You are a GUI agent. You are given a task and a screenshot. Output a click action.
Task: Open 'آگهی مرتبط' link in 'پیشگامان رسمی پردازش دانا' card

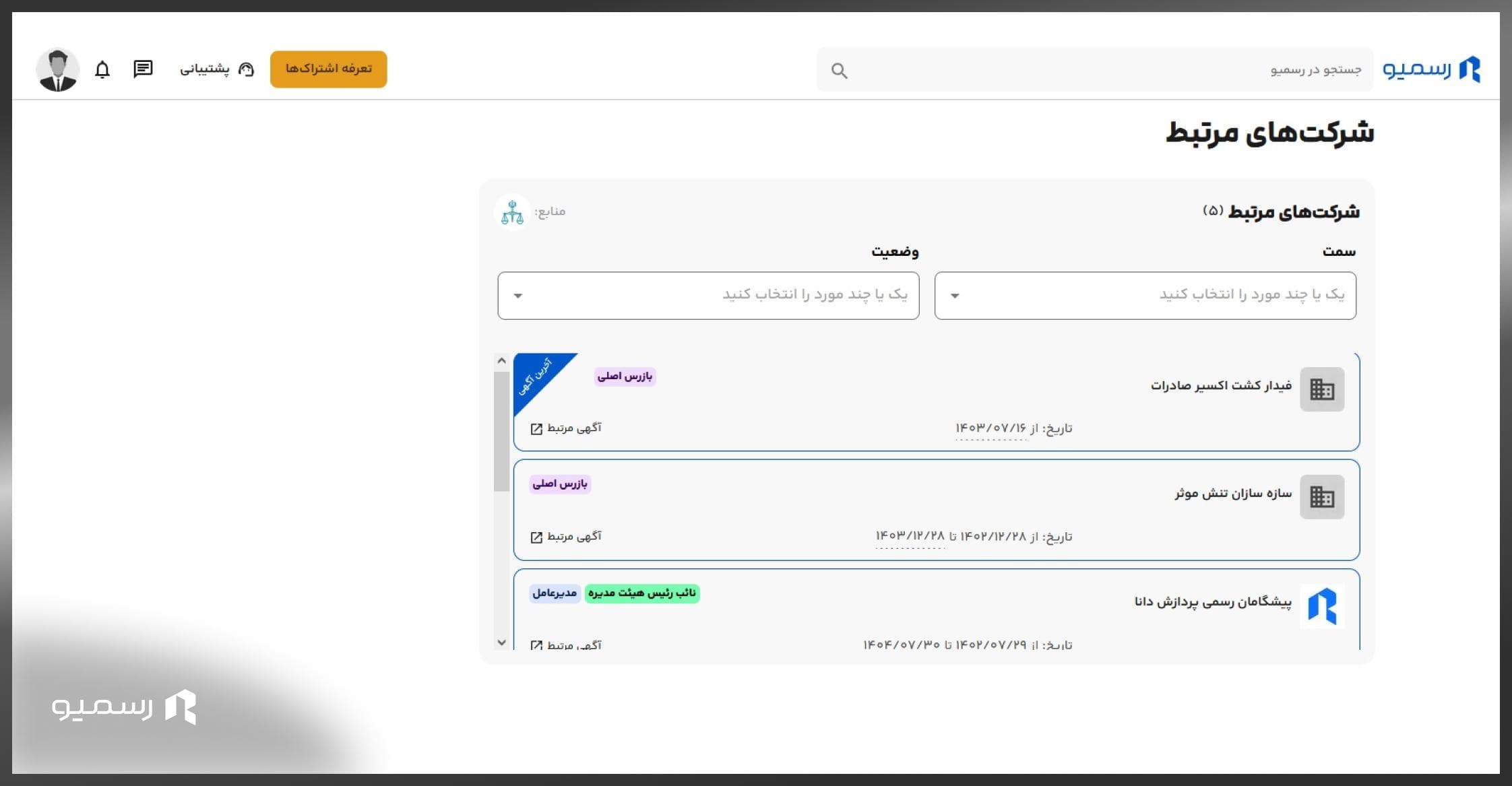coord(566,645)
